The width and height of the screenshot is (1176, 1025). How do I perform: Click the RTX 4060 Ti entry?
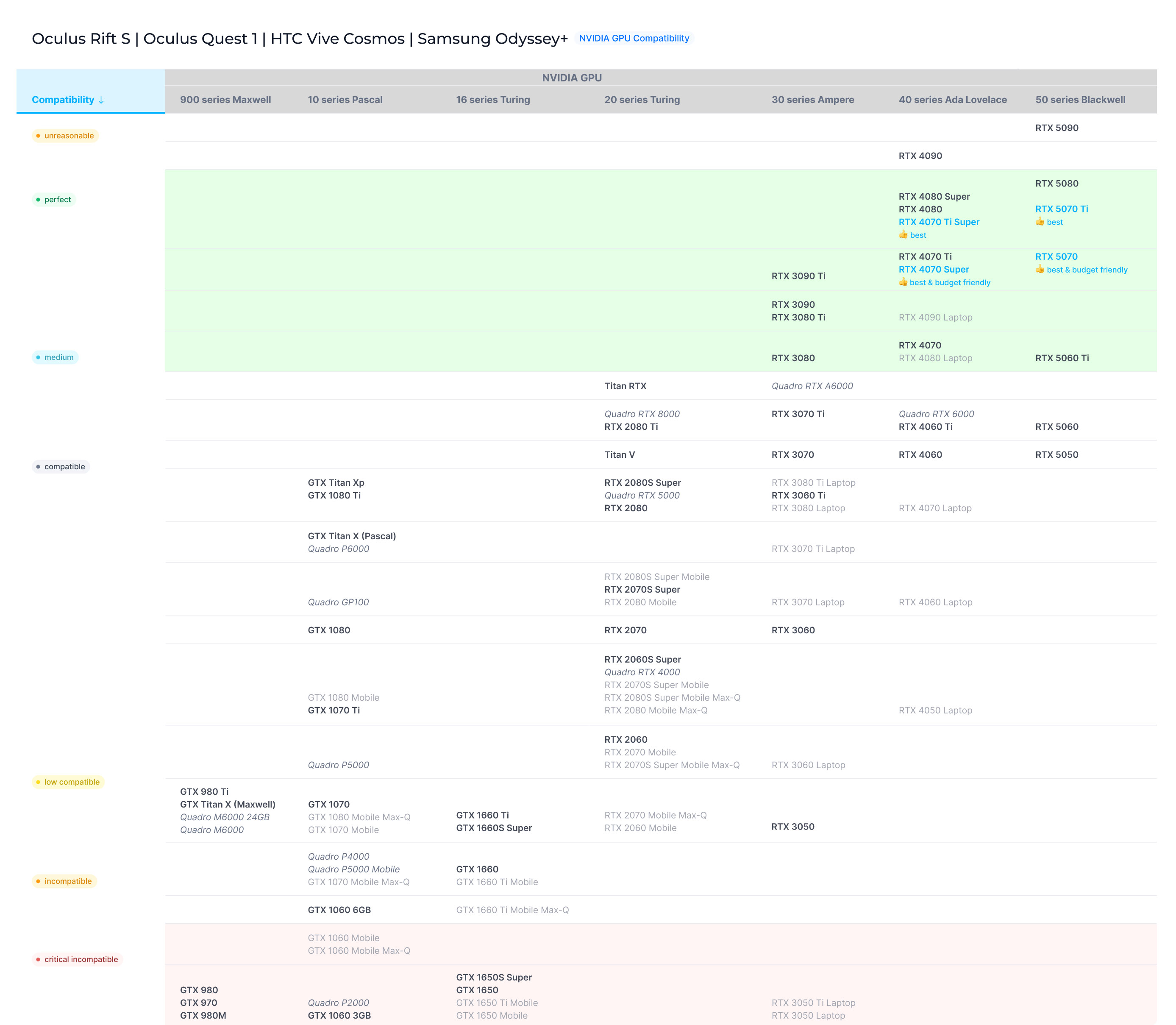tap(926, 427)
